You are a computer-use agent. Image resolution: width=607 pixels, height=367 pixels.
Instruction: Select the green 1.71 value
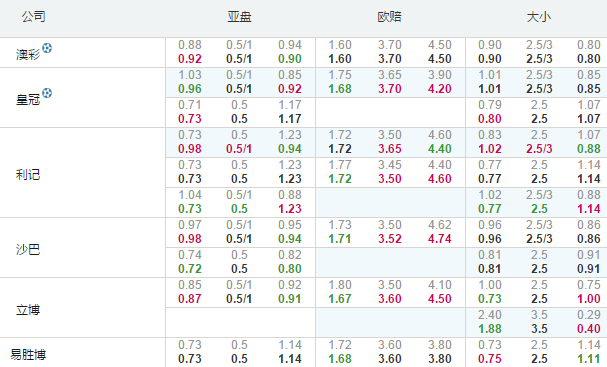tap(340, 239)
